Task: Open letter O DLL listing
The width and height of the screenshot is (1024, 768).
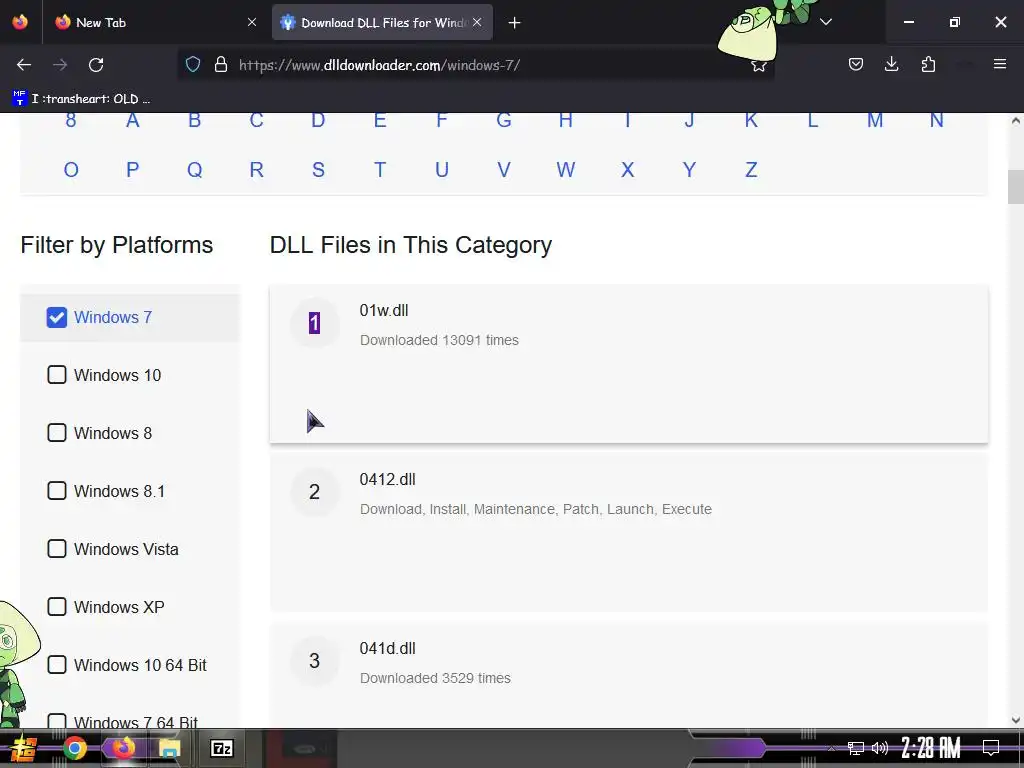Action: [x=71, y=170]
